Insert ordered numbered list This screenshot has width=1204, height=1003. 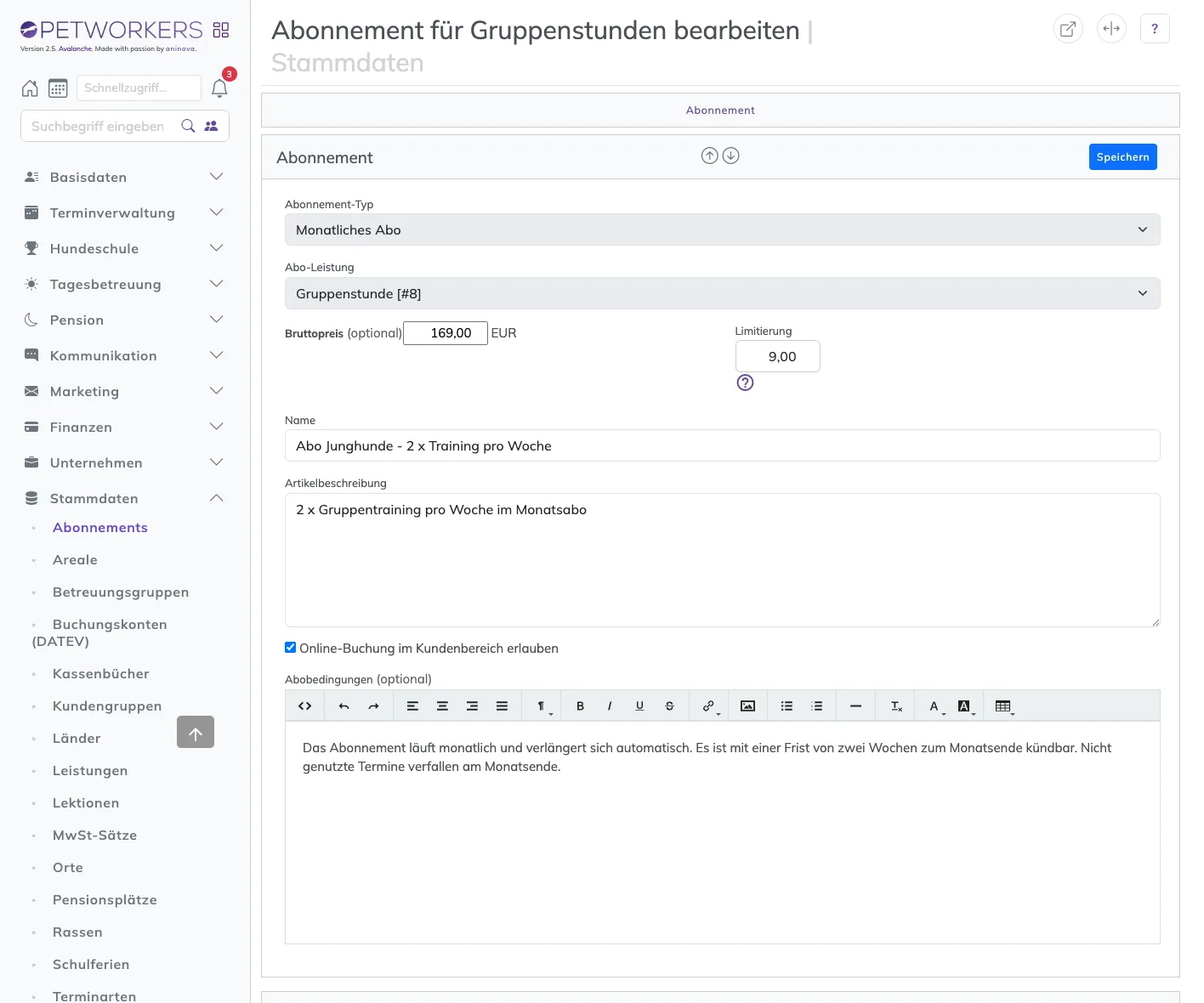816,705
